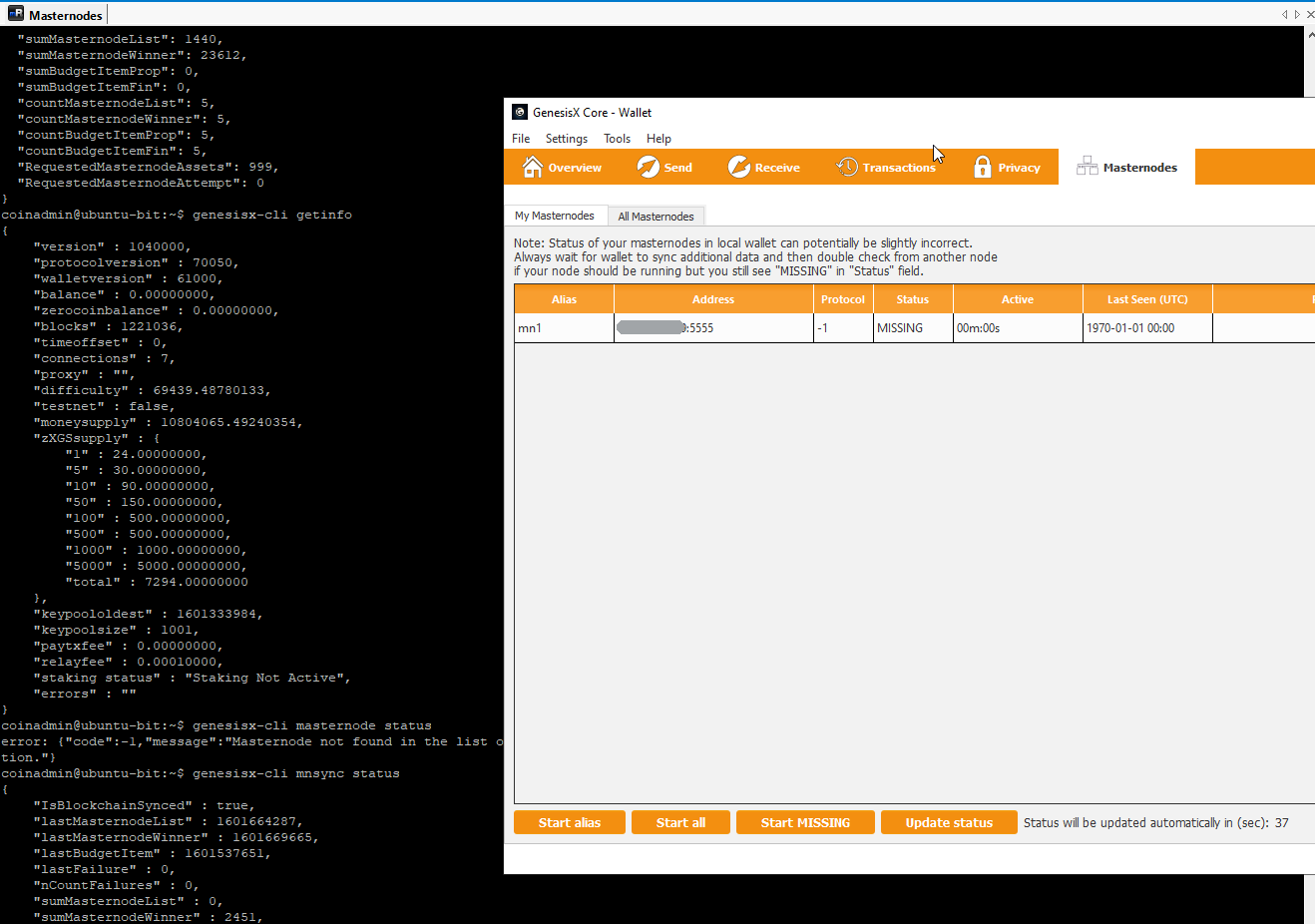Click the "version" : 1040000 line
This screenshot has height=924, width=1315.
(x=113, y=246)
